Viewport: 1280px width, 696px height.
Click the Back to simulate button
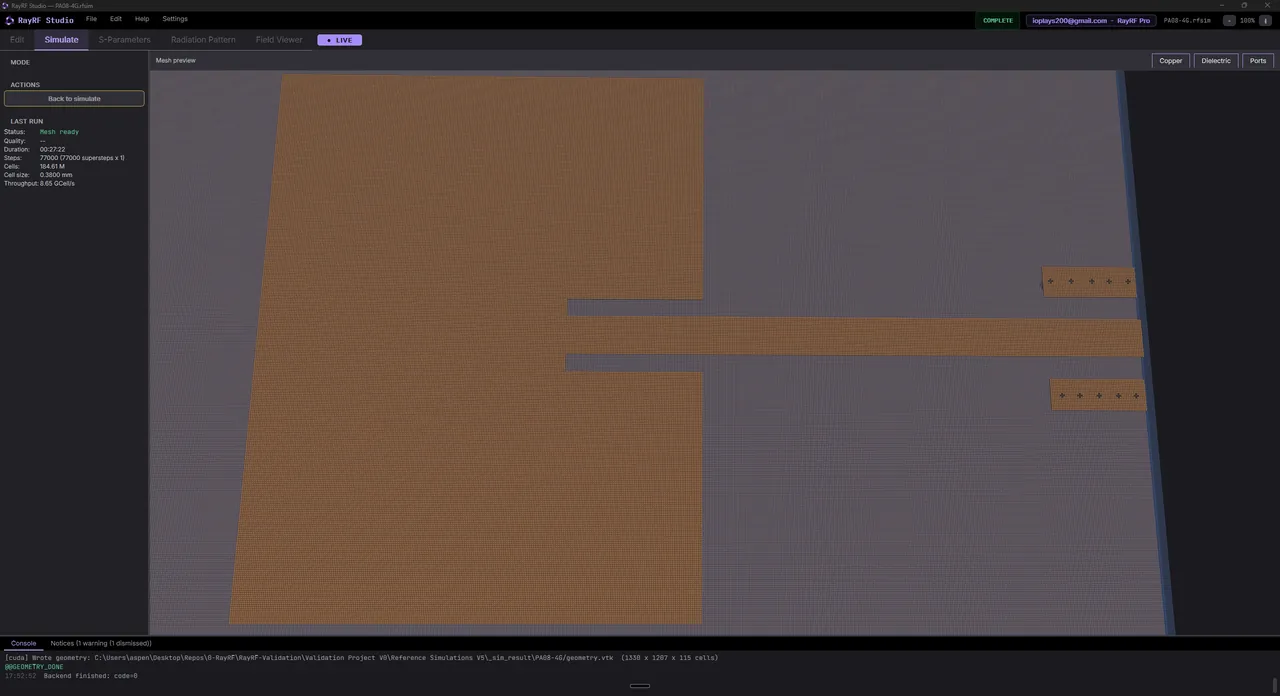tap(74, 99)
